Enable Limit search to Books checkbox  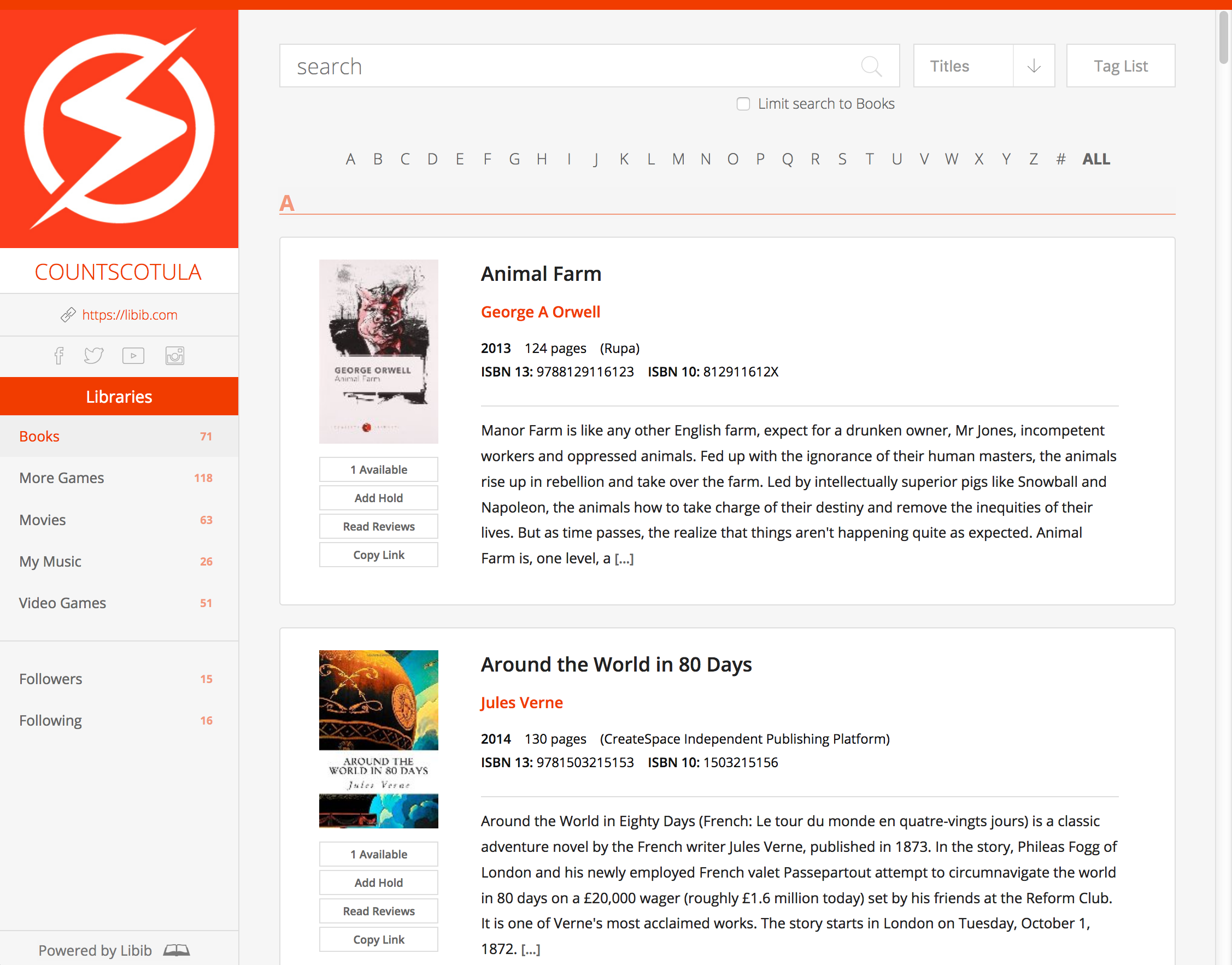tap(743, 104)
